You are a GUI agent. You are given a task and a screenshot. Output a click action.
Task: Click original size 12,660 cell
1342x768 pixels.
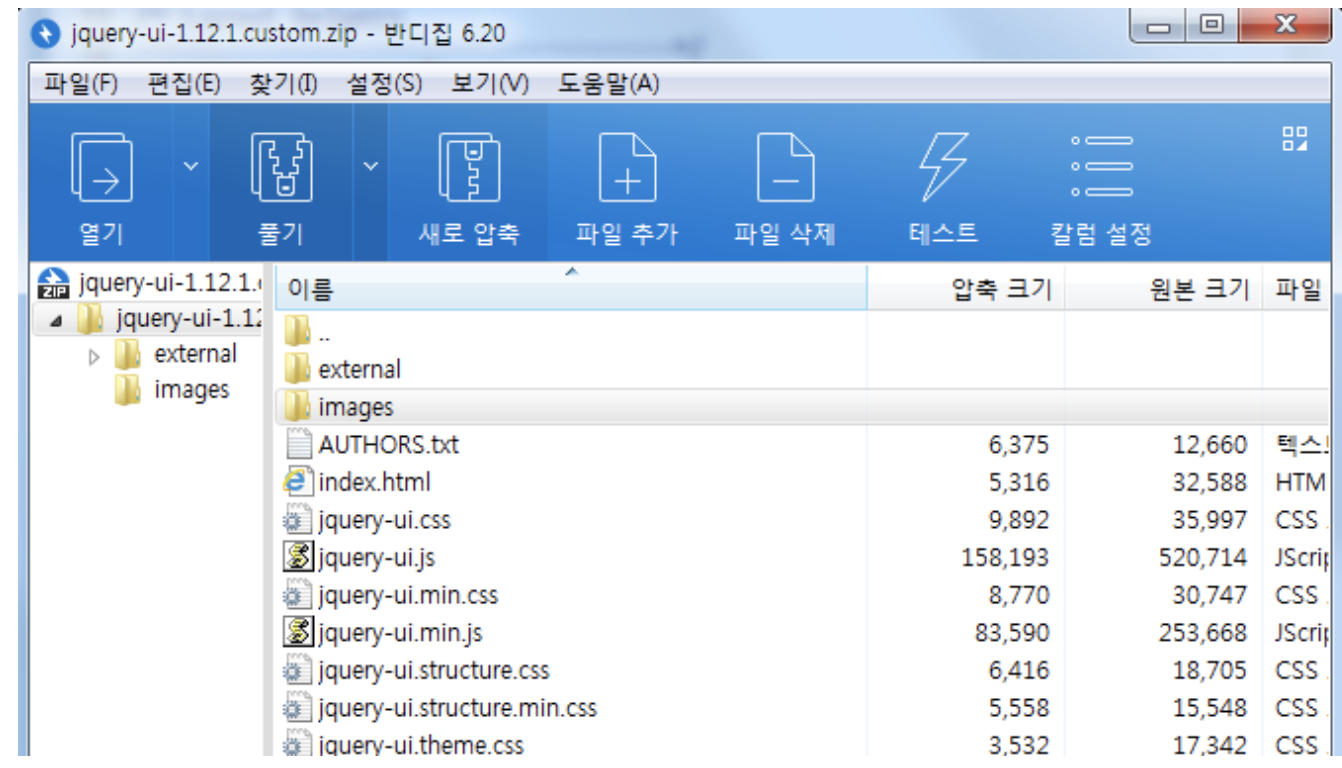tap(1210, 444)
